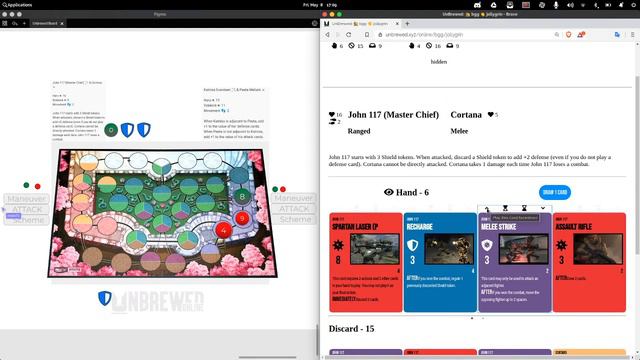640x360 pixels.
Task: Open the Applications menu in the top panel
Action: [x=17, y=5]
